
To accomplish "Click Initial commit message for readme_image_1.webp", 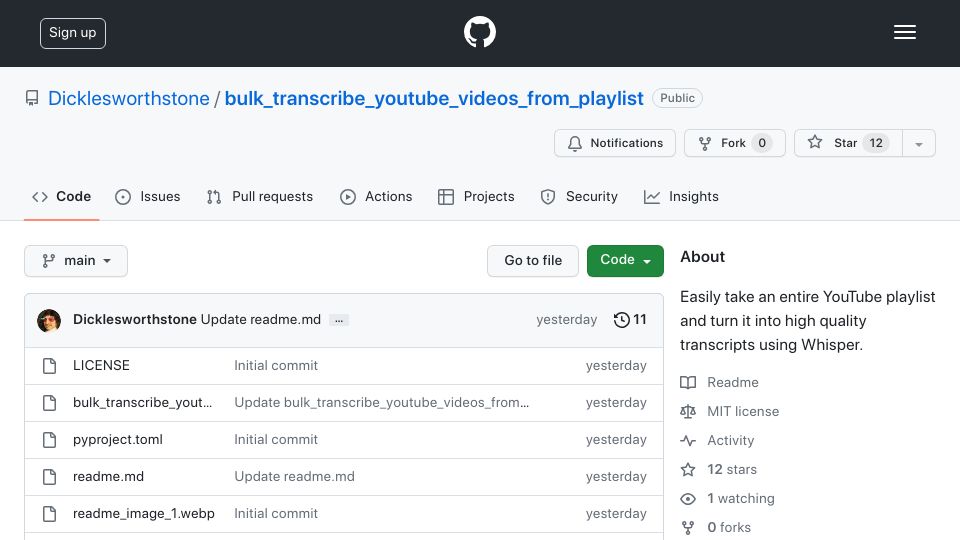I will 276,514.
